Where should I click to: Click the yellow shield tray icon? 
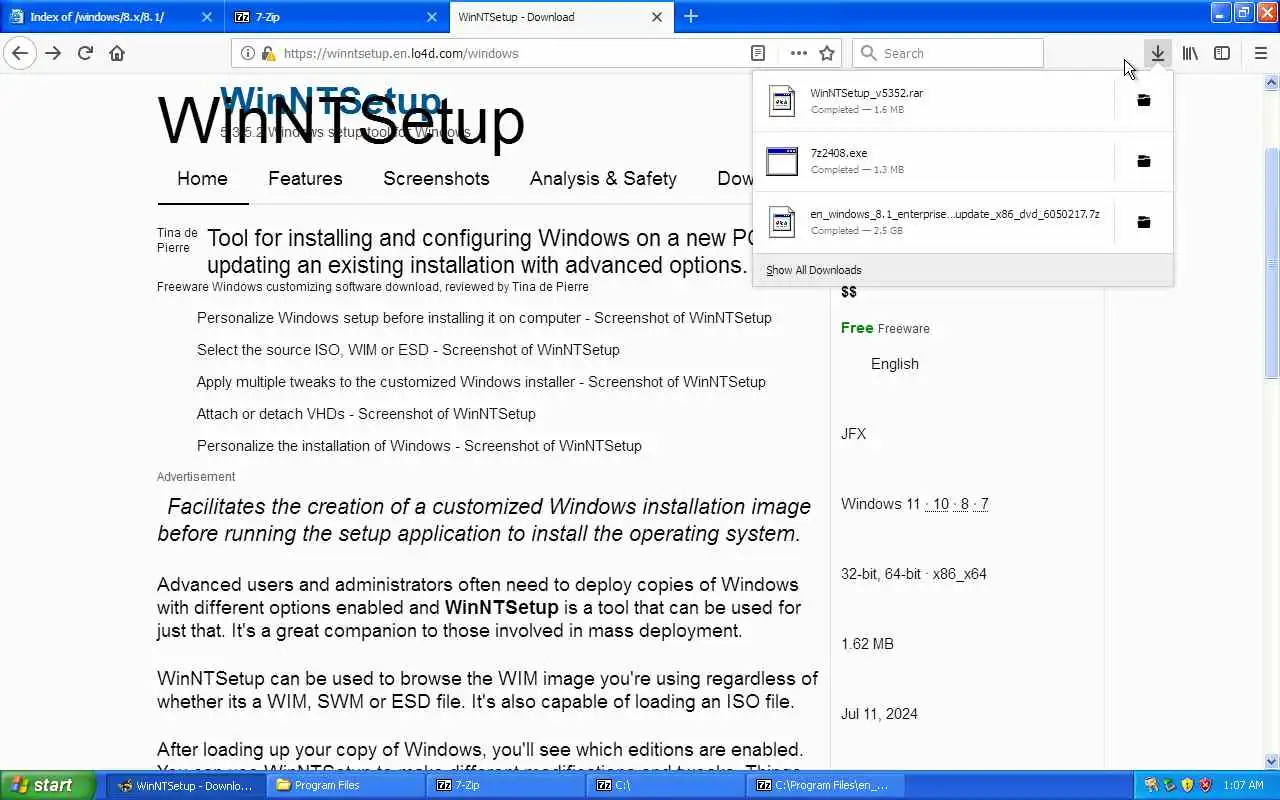click(x=1187, y=785)
